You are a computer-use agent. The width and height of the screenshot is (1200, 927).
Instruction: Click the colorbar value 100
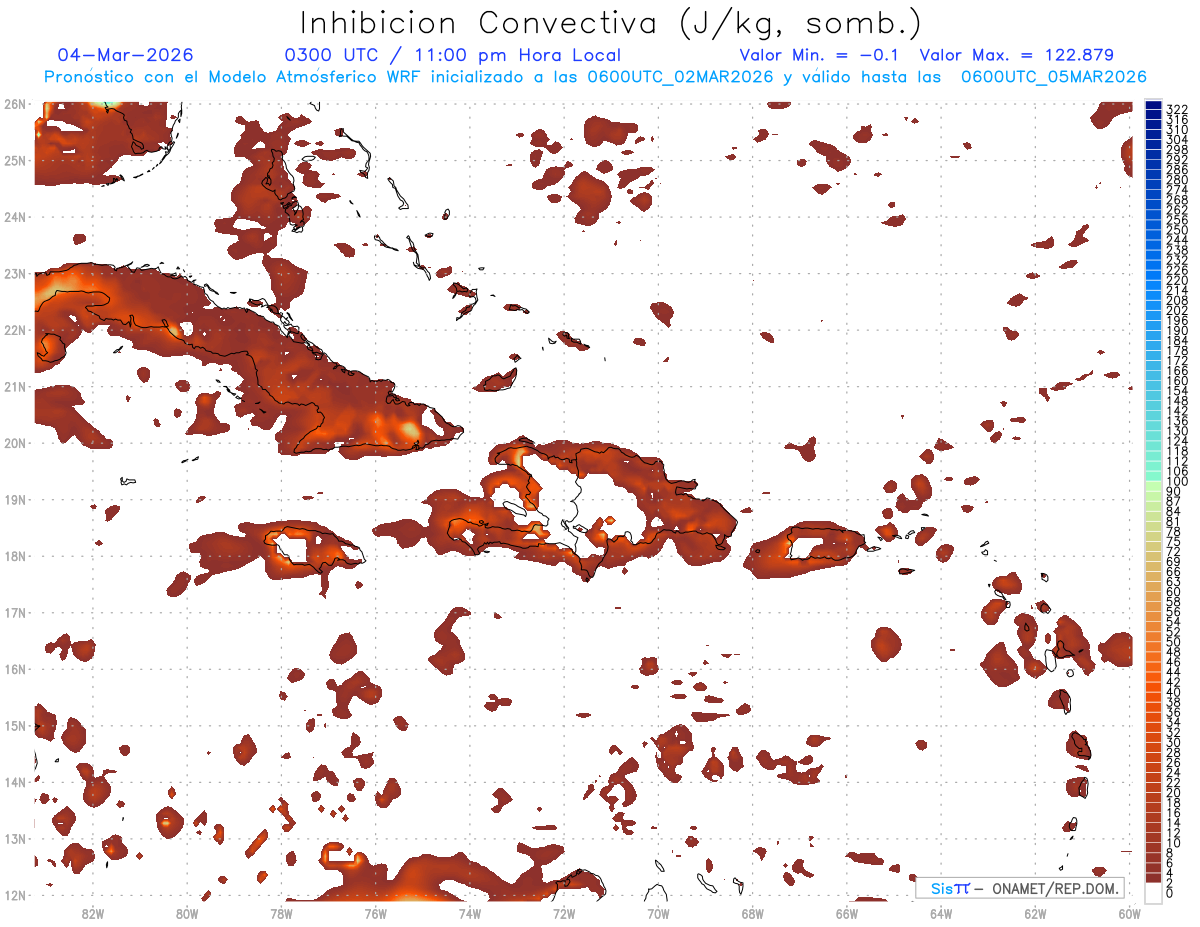pos(1177,483)
